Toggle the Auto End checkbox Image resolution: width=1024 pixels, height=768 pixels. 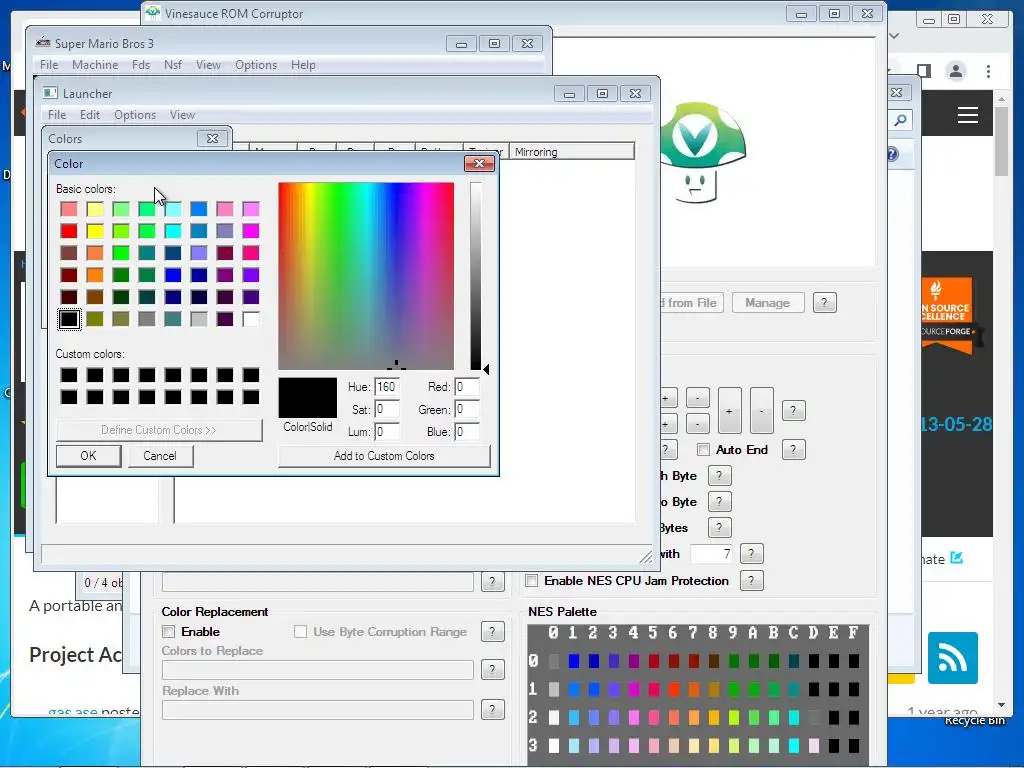(x=703, y=449)
